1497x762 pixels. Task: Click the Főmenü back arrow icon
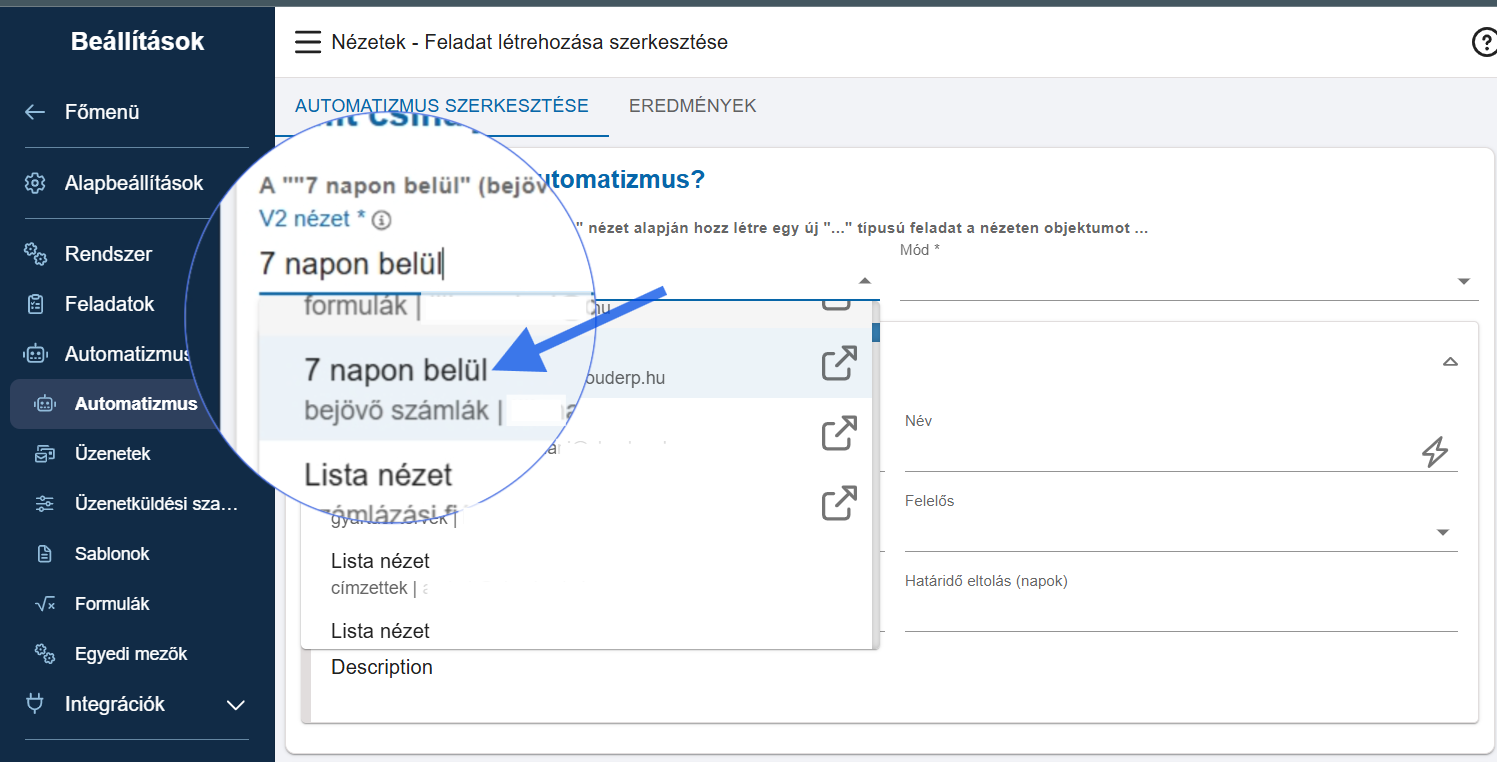[x=35, y=112]
